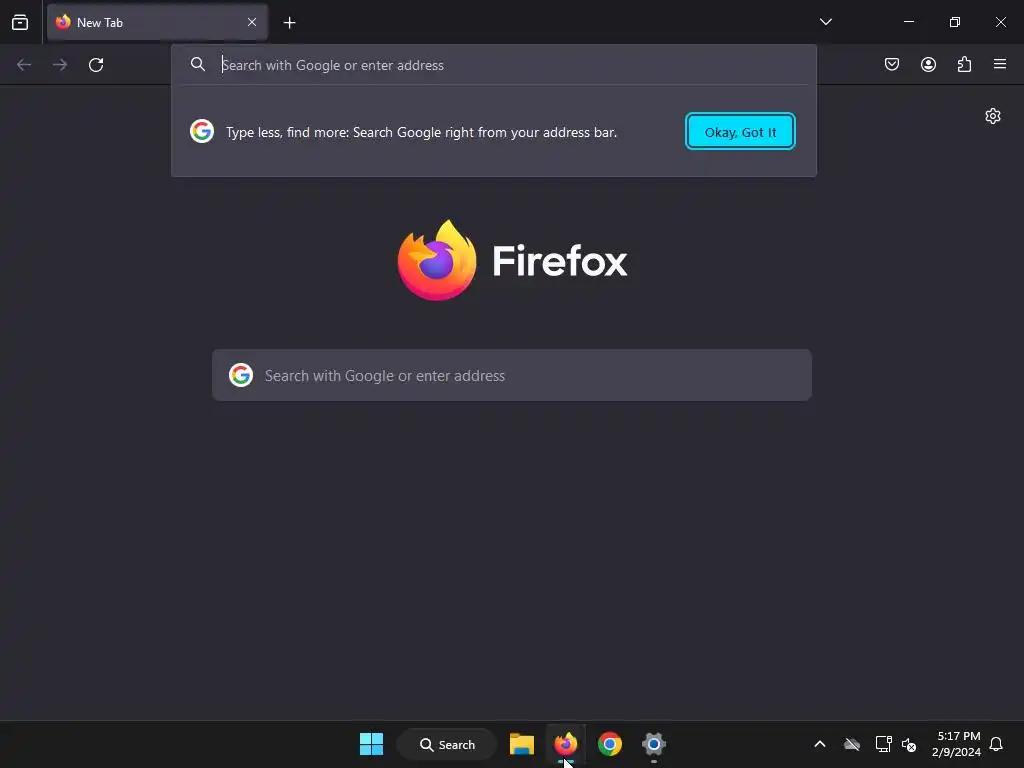Minimize the Firefox window
The width and height of the screenshot is (1024, 768).
tap(909, 22)
